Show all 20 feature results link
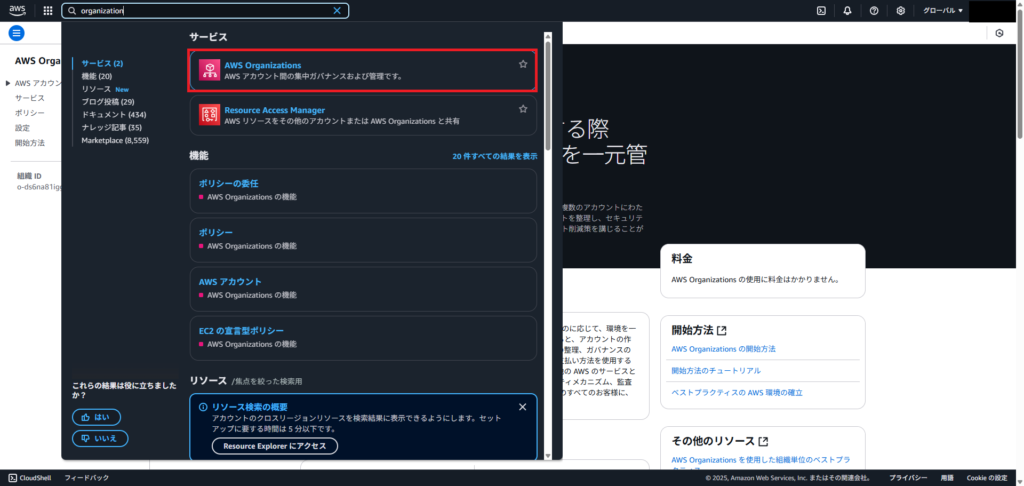Image resolution: width=1024 pixels, height=486 pixels. 495,157
